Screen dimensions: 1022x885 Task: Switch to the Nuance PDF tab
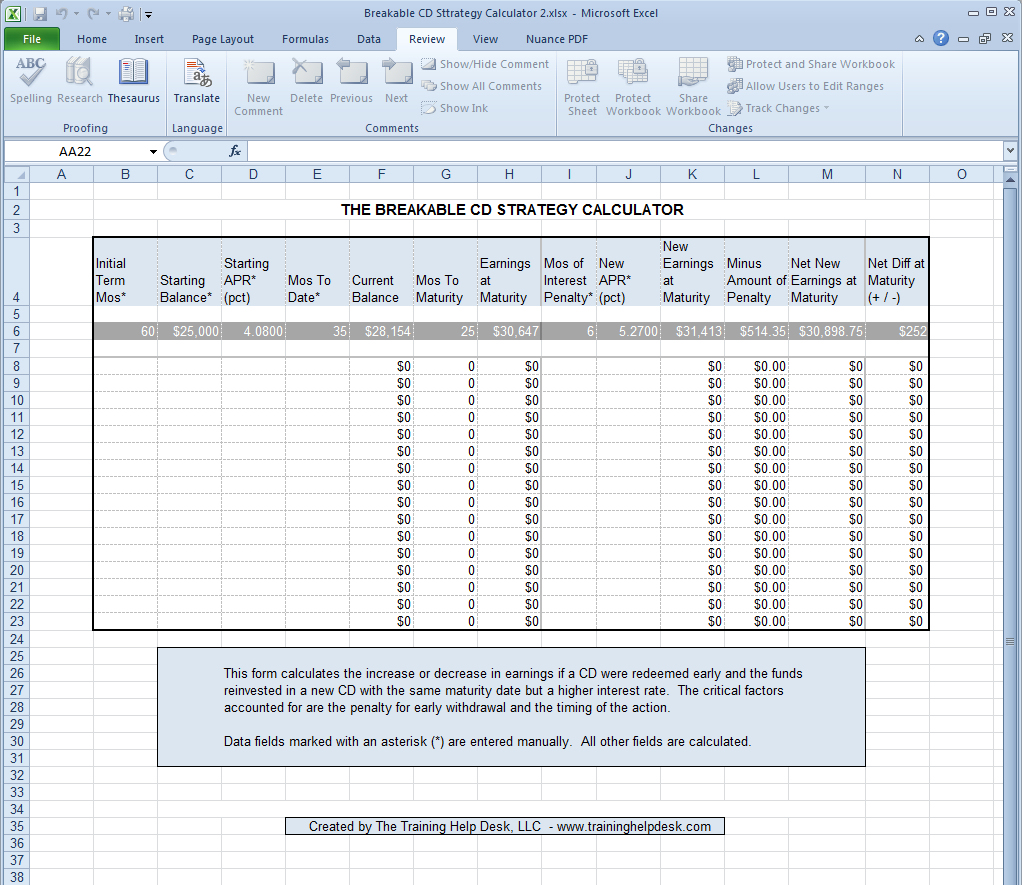557,39
